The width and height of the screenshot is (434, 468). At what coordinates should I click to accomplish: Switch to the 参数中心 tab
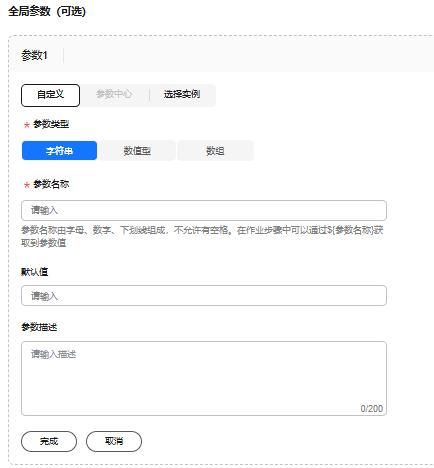tap(114, 94)
